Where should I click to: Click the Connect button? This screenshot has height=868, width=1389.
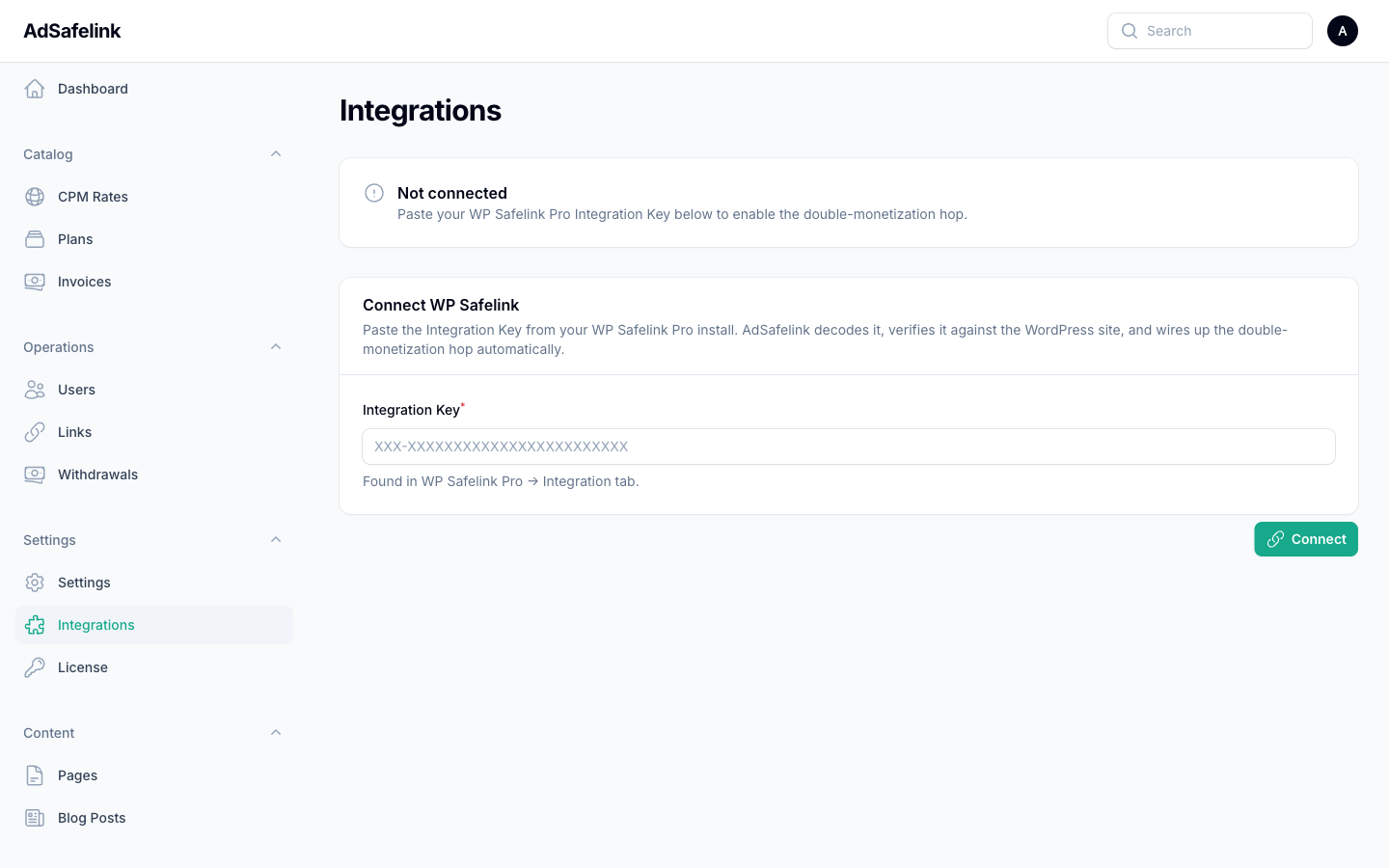click(x=1306, y=539)
